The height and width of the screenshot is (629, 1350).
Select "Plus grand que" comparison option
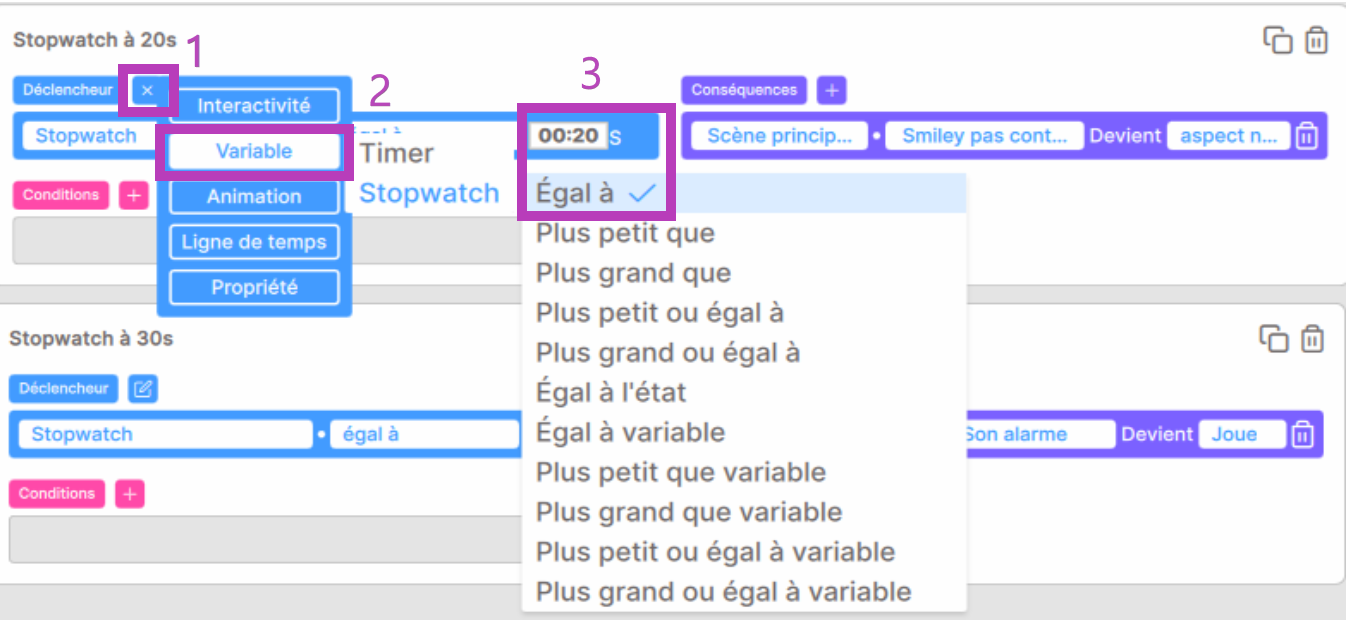pos(633,273)
